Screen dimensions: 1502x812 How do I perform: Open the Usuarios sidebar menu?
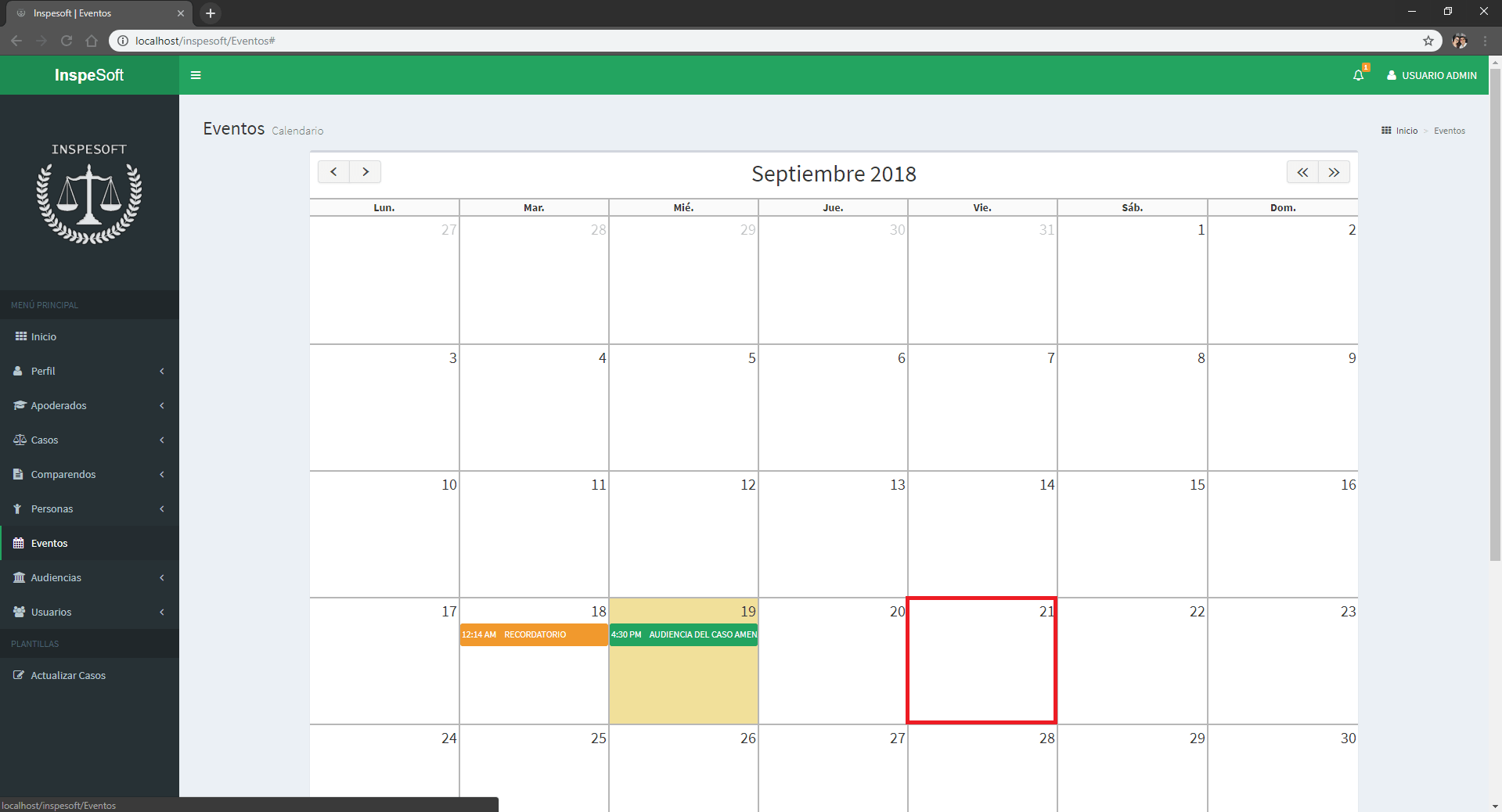pos(89,612)
